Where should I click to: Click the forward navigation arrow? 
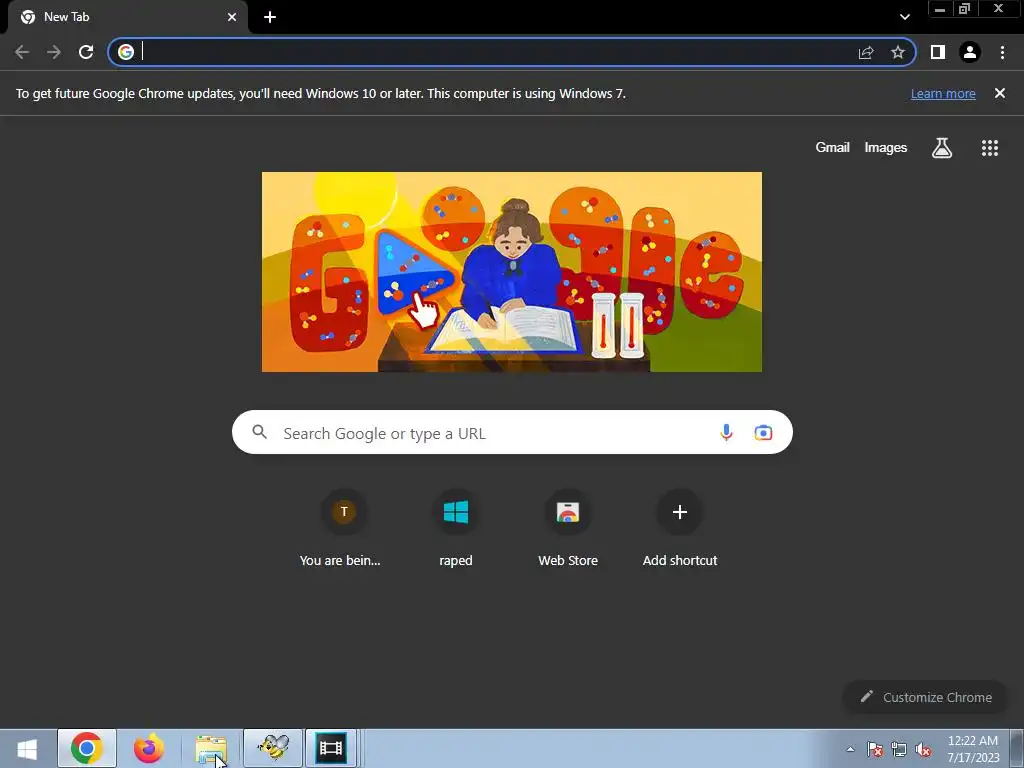point(54,52)
